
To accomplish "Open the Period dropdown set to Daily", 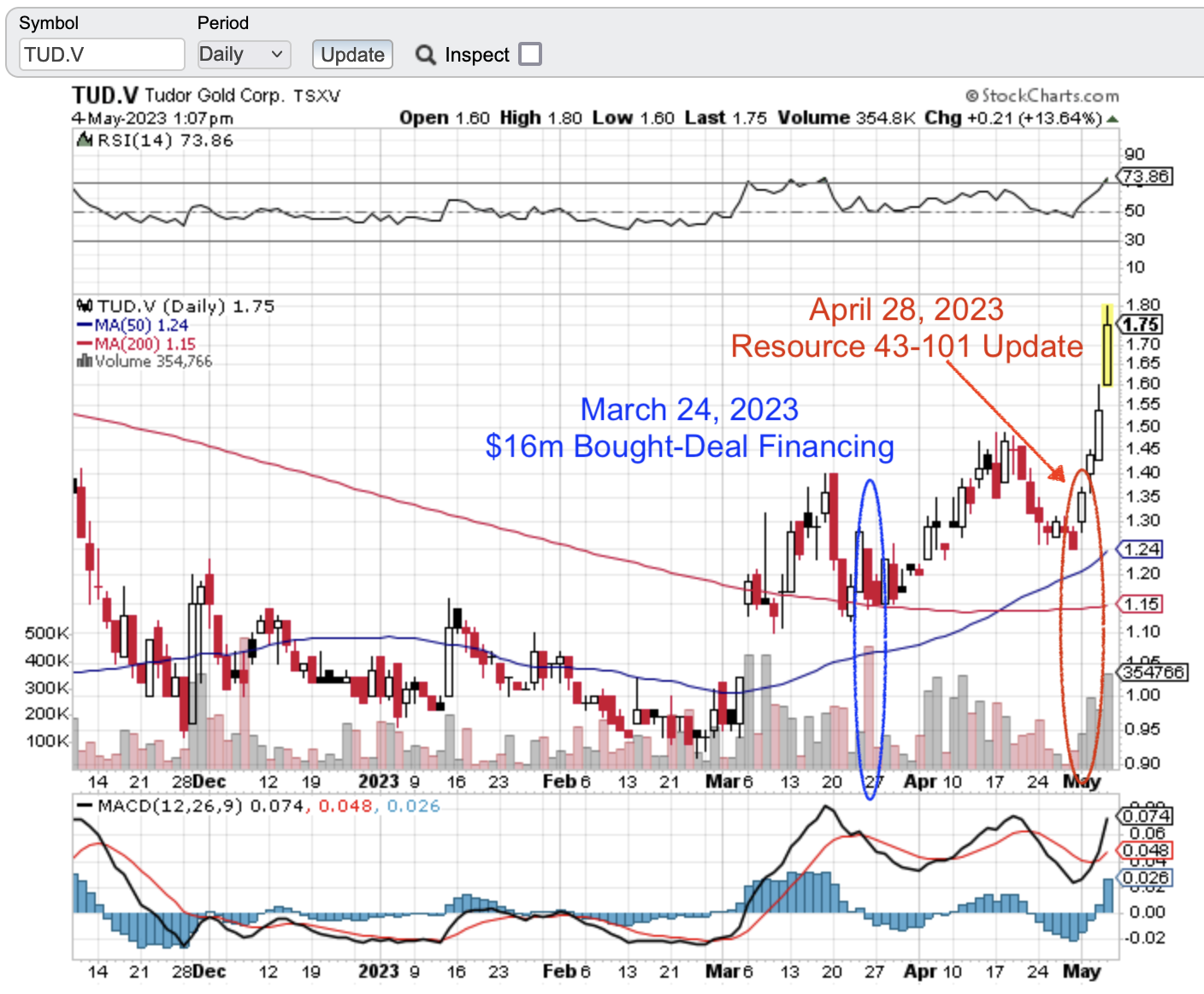I will coord(244,55).
